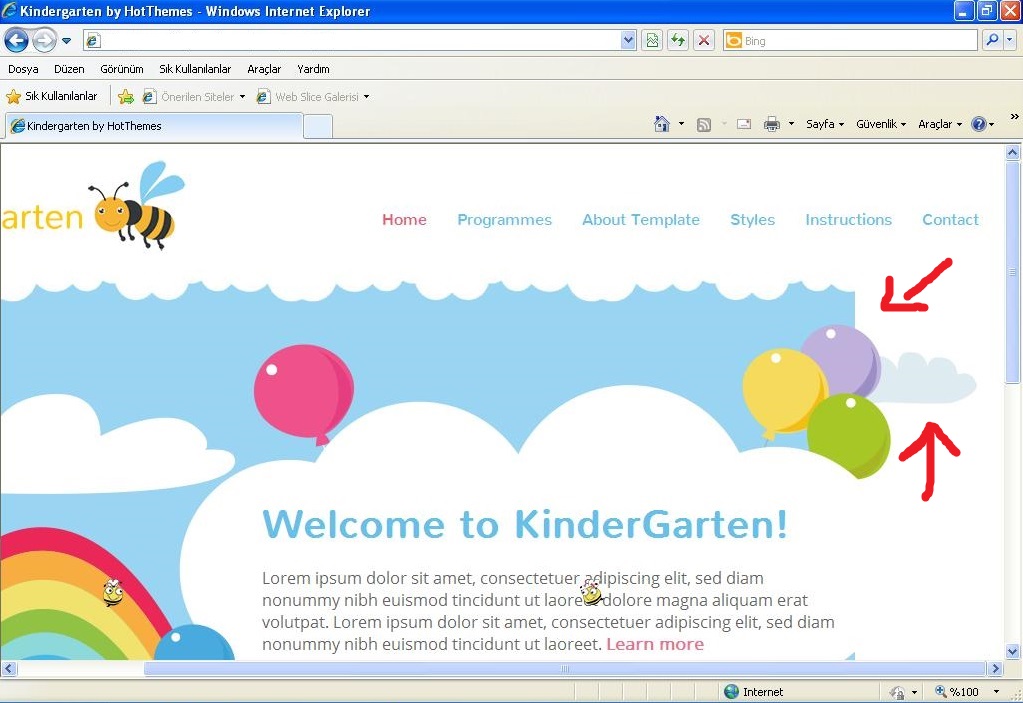The image size is (1023, 703).
Task: Change zoom level with %100 button
Action: click(x=957, y=692)
